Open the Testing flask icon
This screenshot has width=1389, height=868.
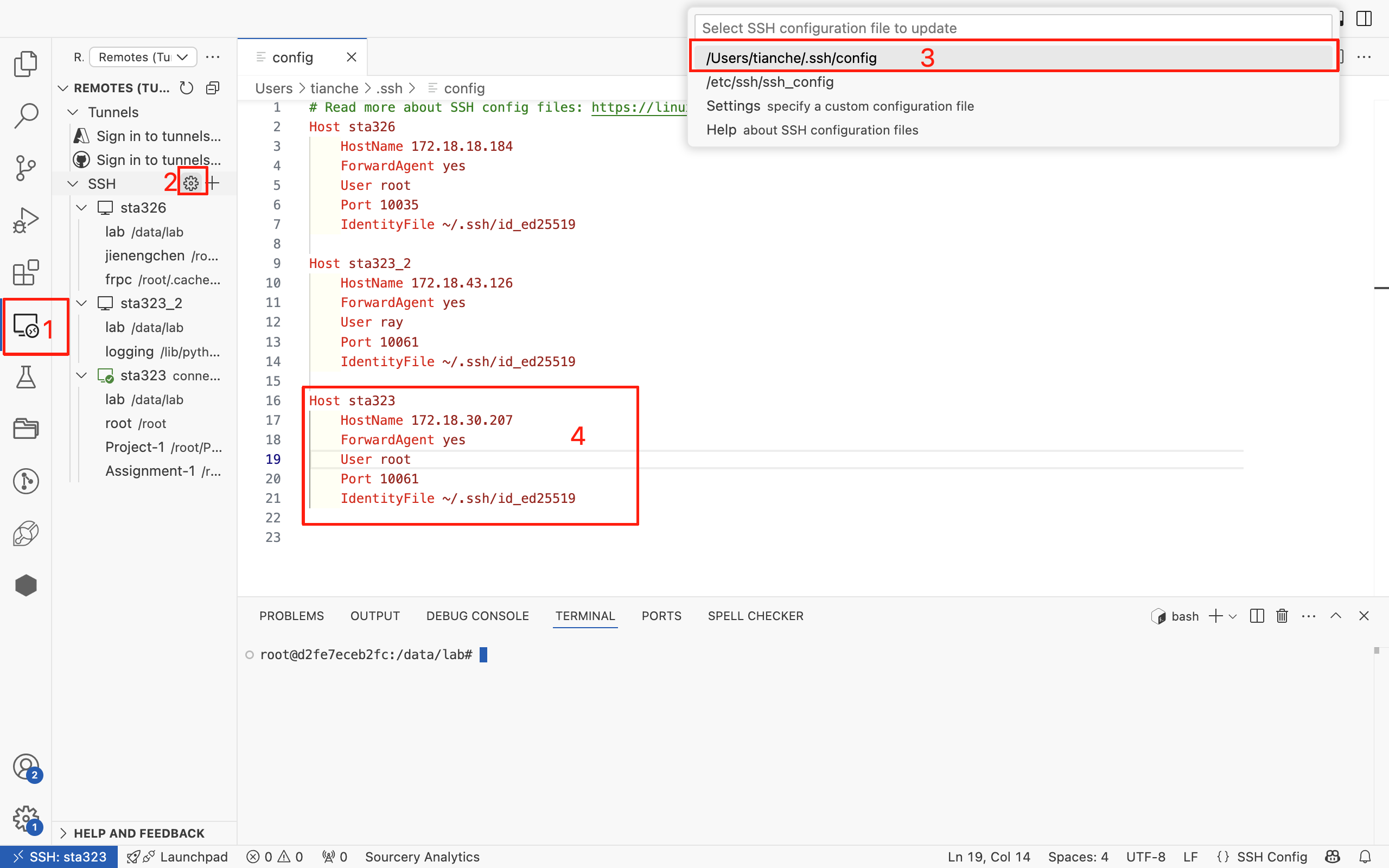[x=26, y=377]
